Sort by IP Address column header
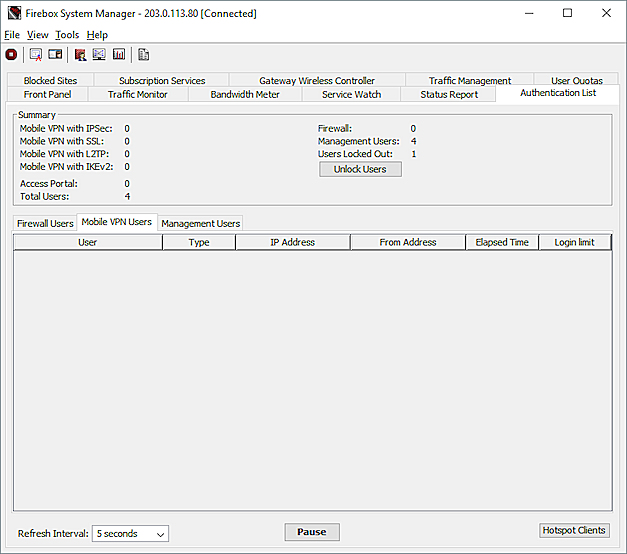 pyautogui.click(x=293, y=242)
